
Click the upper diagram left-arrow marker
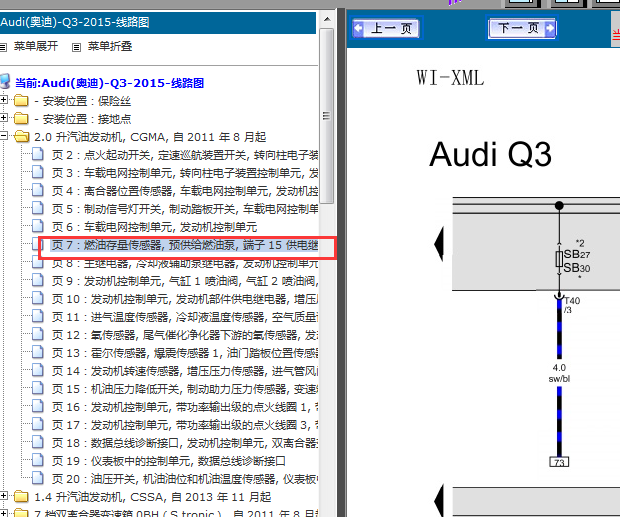[439, 244]
